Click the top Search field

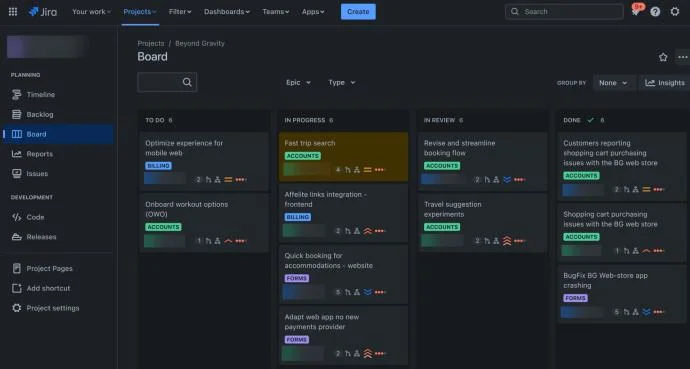[564, 12]
